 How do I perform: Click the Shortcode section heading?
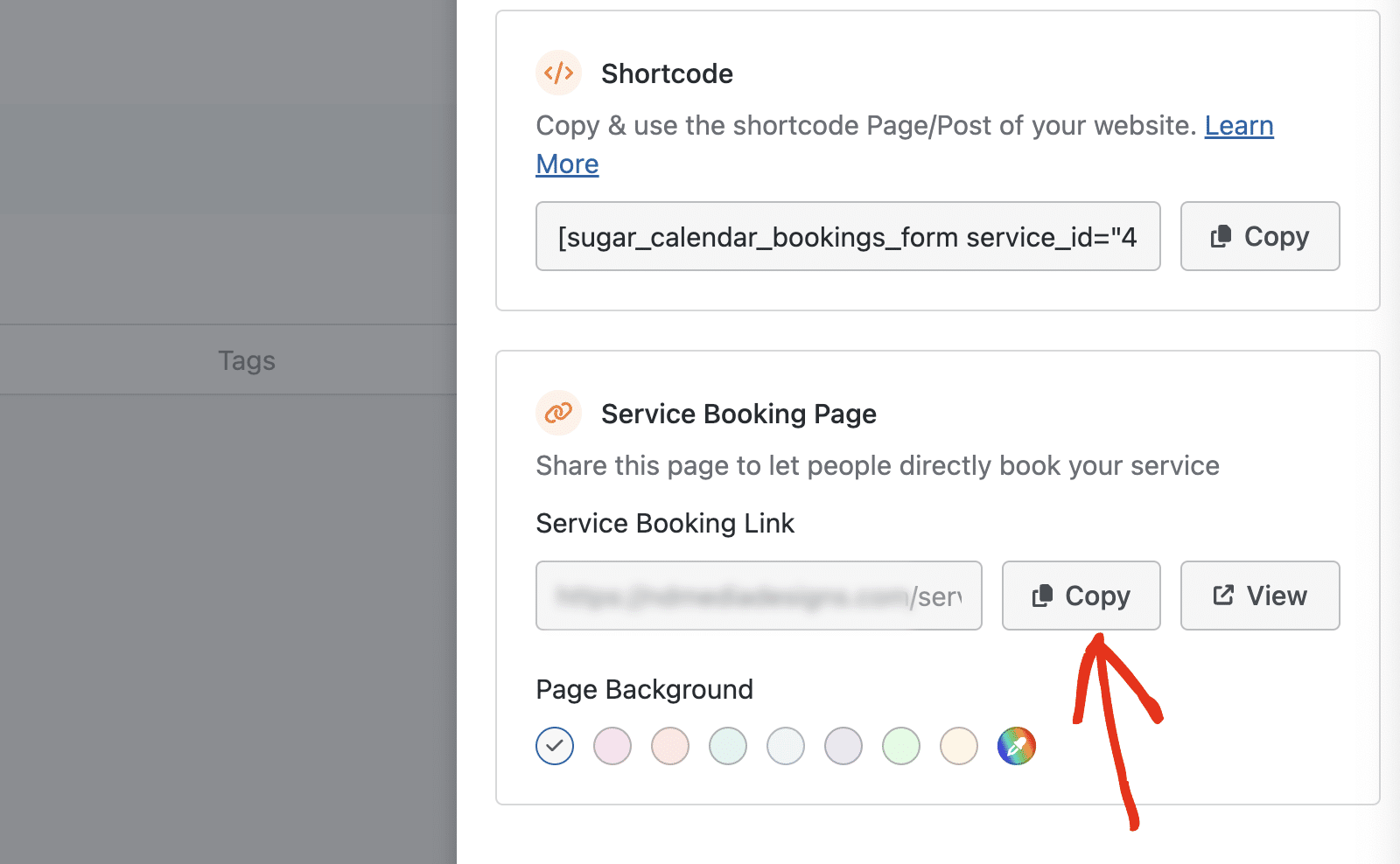[667, 73]
